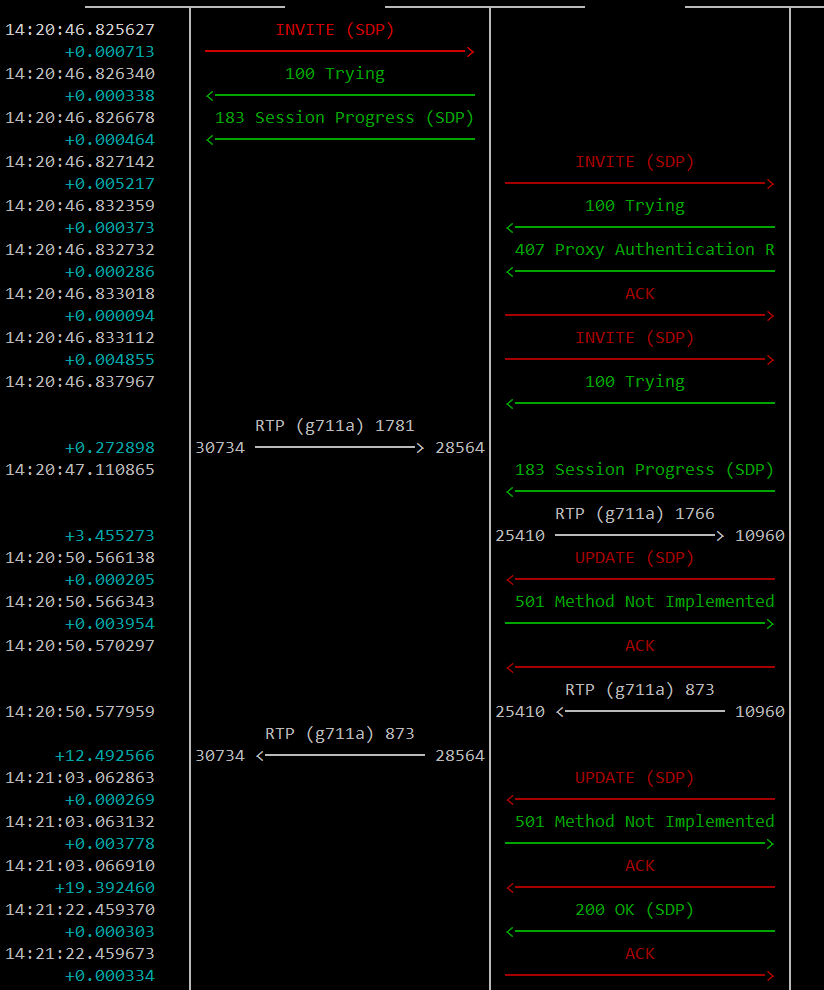Select RTP (g711a) 873 between 30734 and 28564
Image resolution: width=824 pixels, height=990 pixels.
tap(340, 734)
